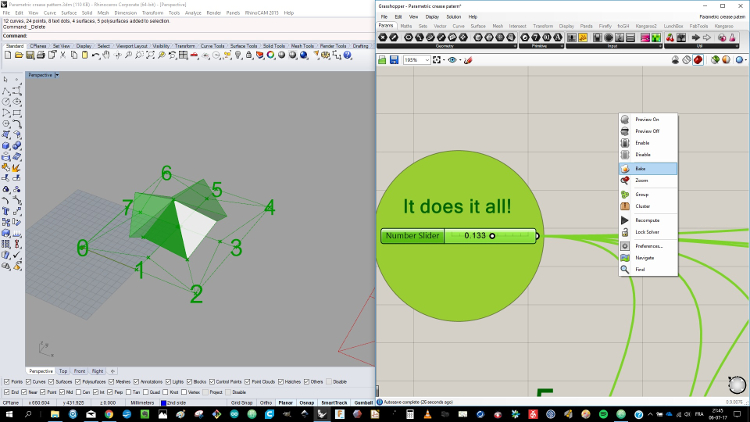Click the New file icon in Rhino toolbar
The height and width of the screenshot is (422, 750).
(8, 56)
